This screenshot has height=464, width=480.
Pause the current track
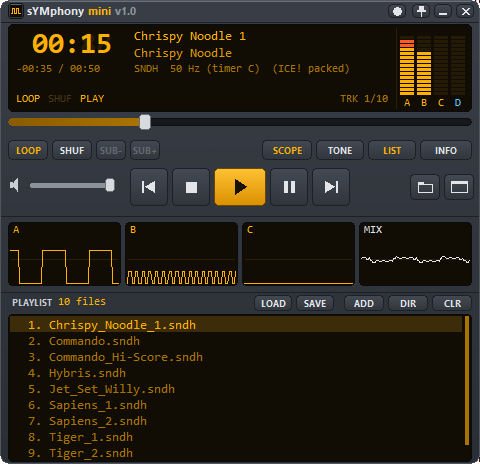pos(289,187)
